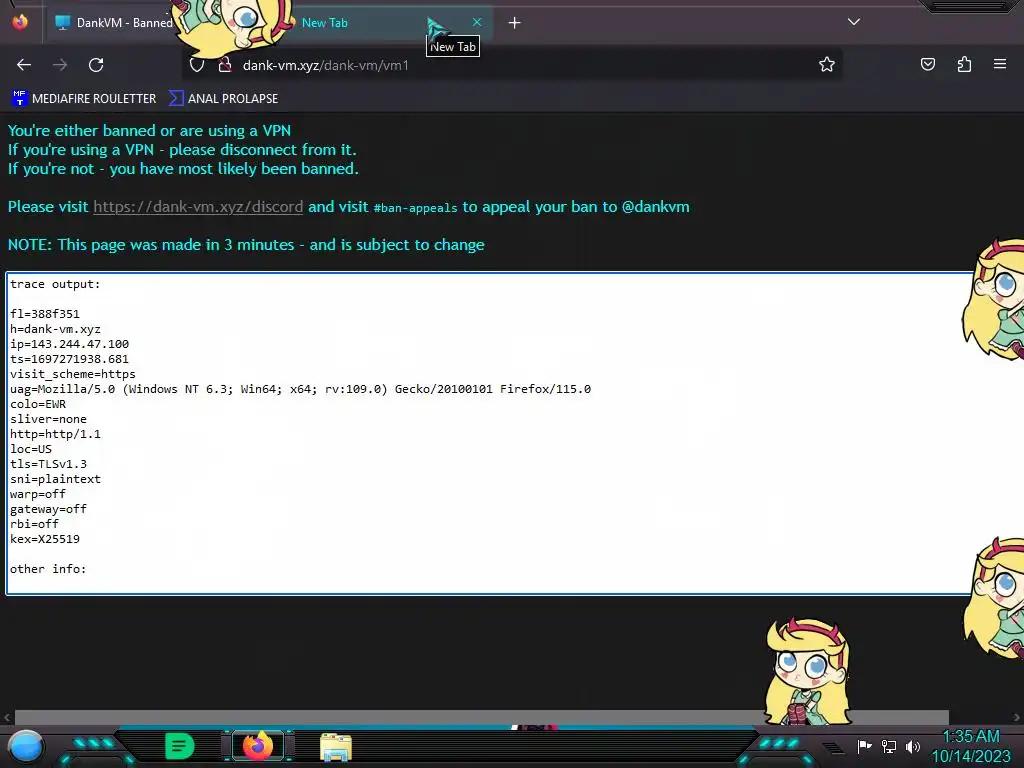Open network tray icon

click(x=889, y=746)
